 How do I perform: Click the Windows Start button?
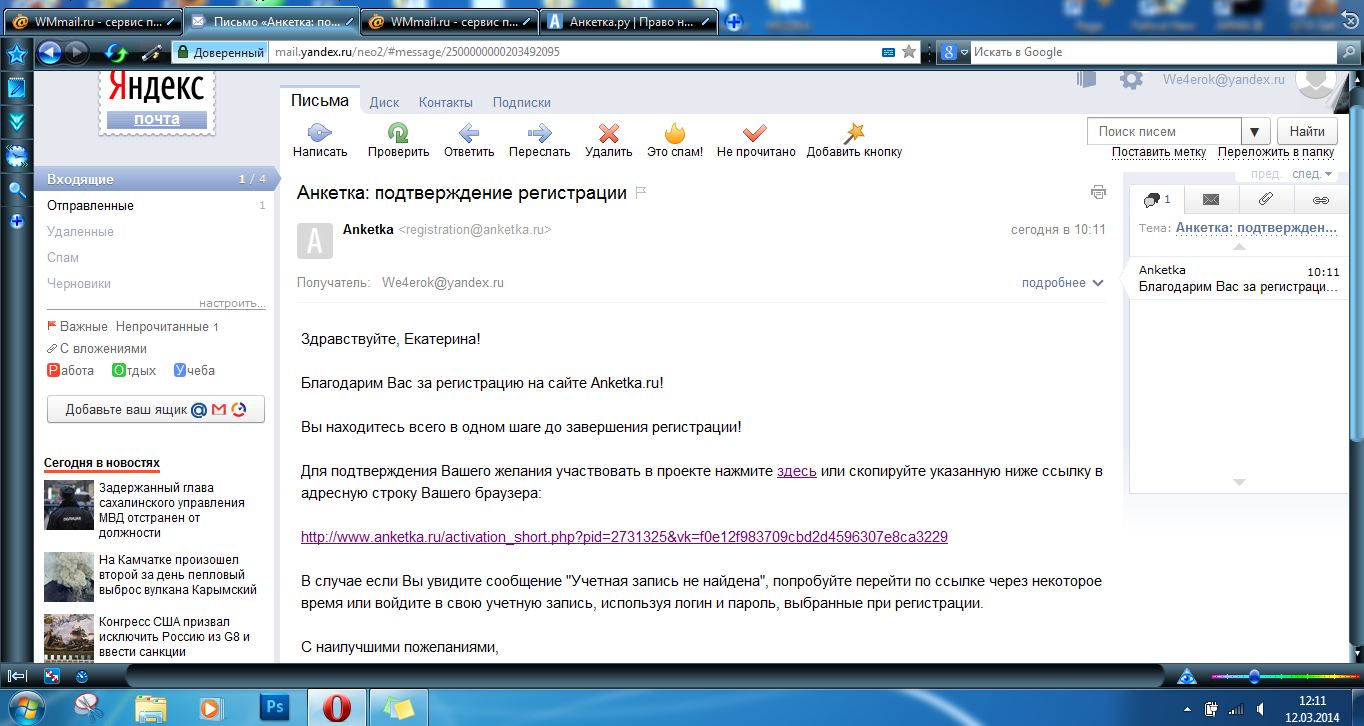coord(27,706)
